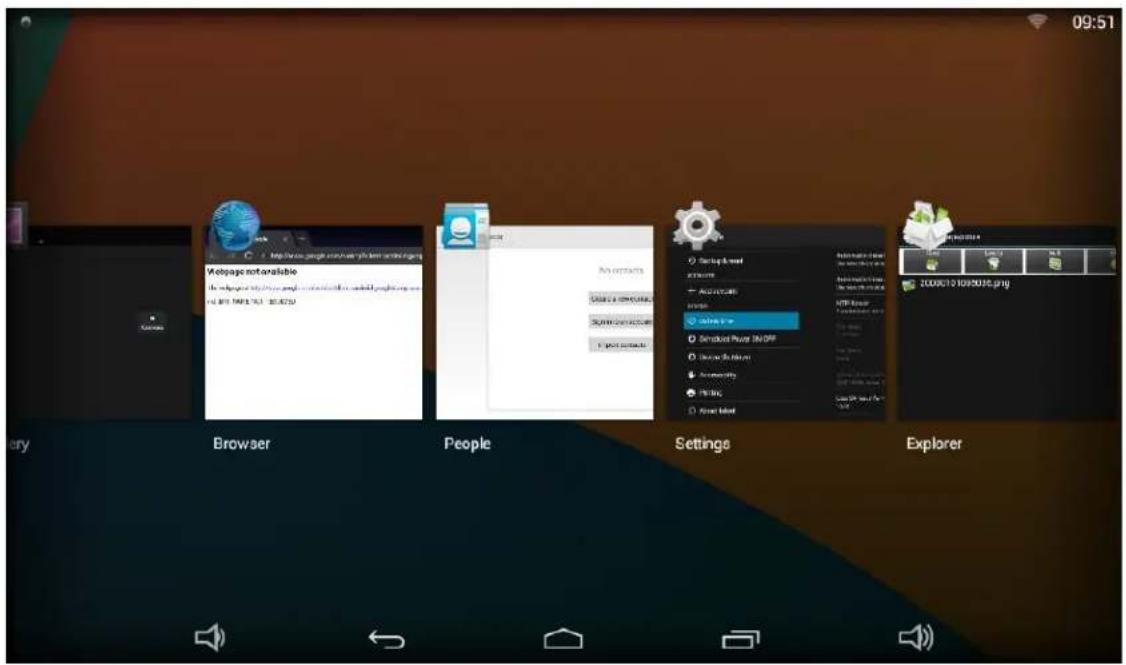This screenshot has width=1126, height=665.
Task: Tap the notification icon in status bar corner
Action: tap(26, 22)
